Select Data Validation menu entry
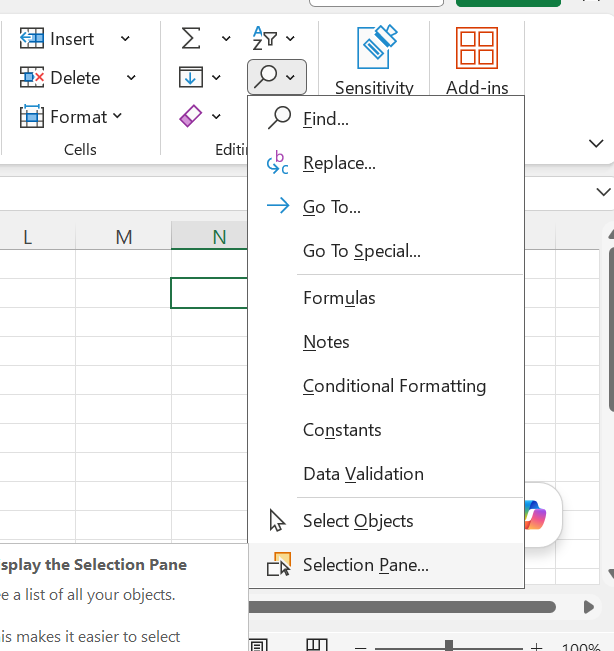The height and width of the screenshot is (651, 614). pyautogui.click(x=386, y=474)
